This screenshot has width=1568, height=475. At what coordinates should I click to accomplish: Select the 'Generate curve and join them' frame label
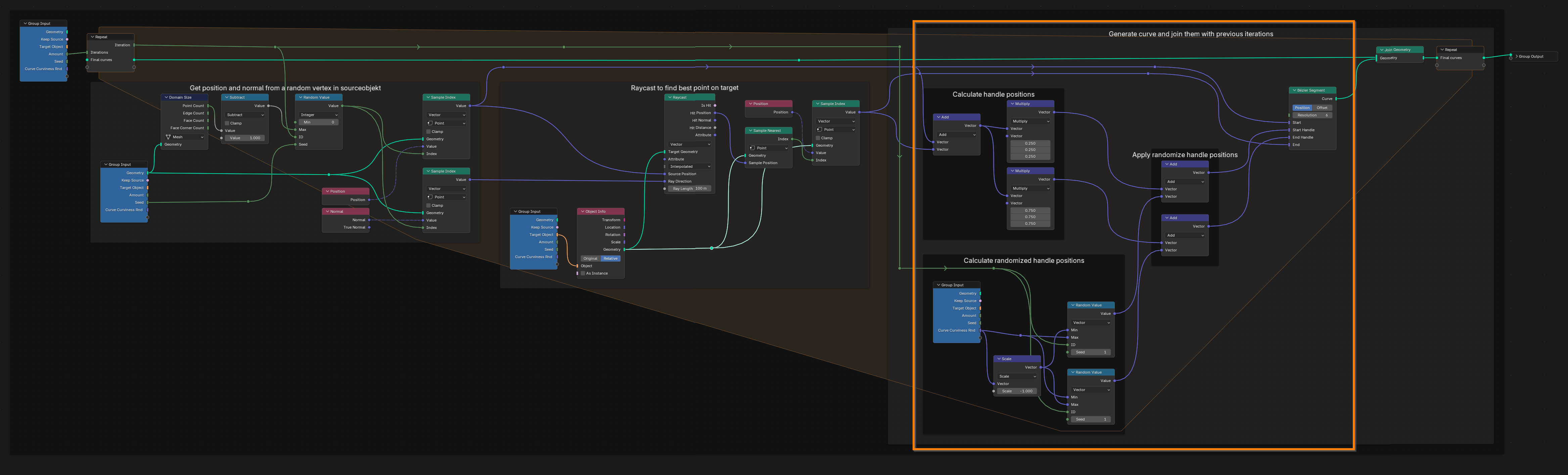pos(1191,34)
